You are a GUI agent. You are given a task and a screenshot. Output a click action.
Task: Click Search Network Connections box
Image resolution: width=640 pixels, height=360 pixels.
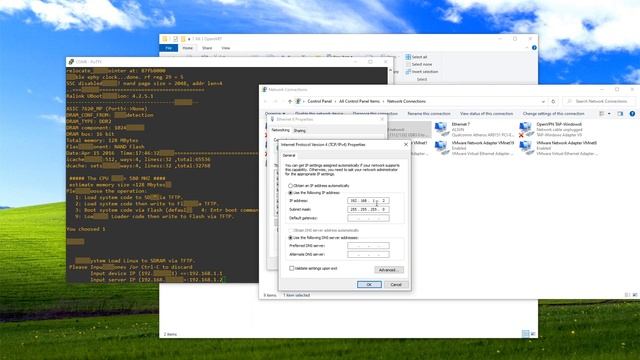(599, 101)
